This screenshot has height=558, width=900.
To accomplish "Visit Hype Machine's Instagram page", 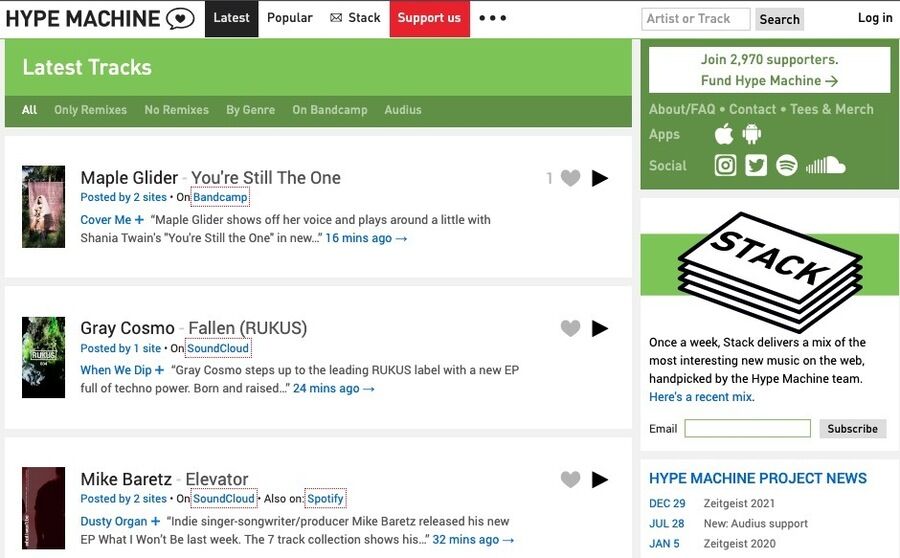I will click(726, 165).
